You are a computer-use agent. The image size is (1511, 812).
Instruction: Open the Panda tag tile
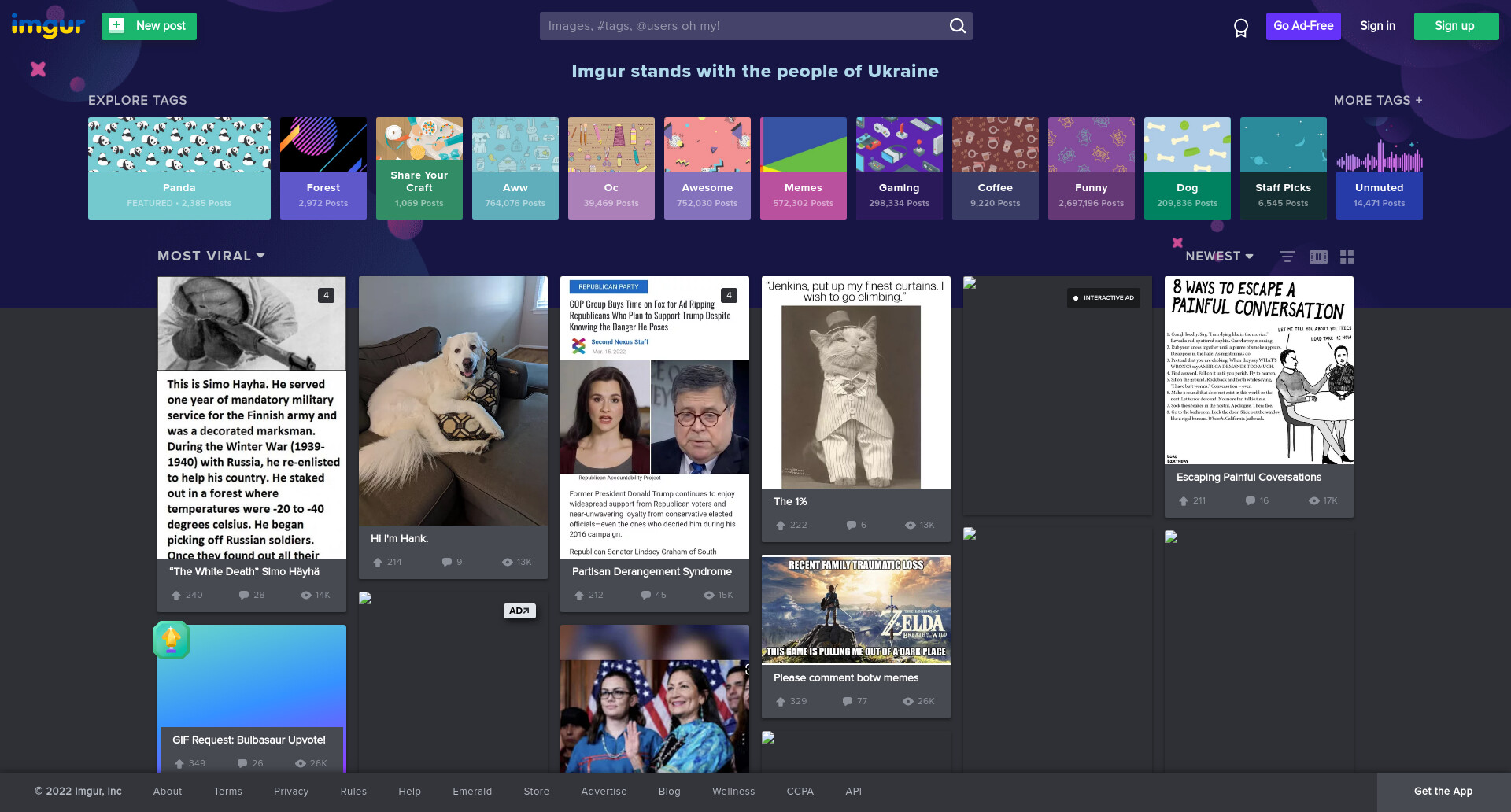coord(179,168)
